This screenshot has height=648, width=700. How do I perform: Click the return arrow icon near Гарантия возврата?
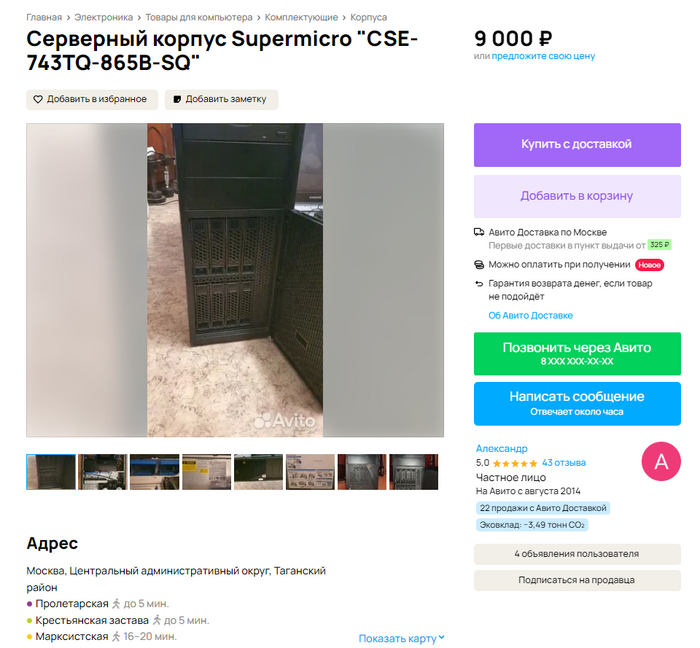pyautogui.click(x=479, y=283)
